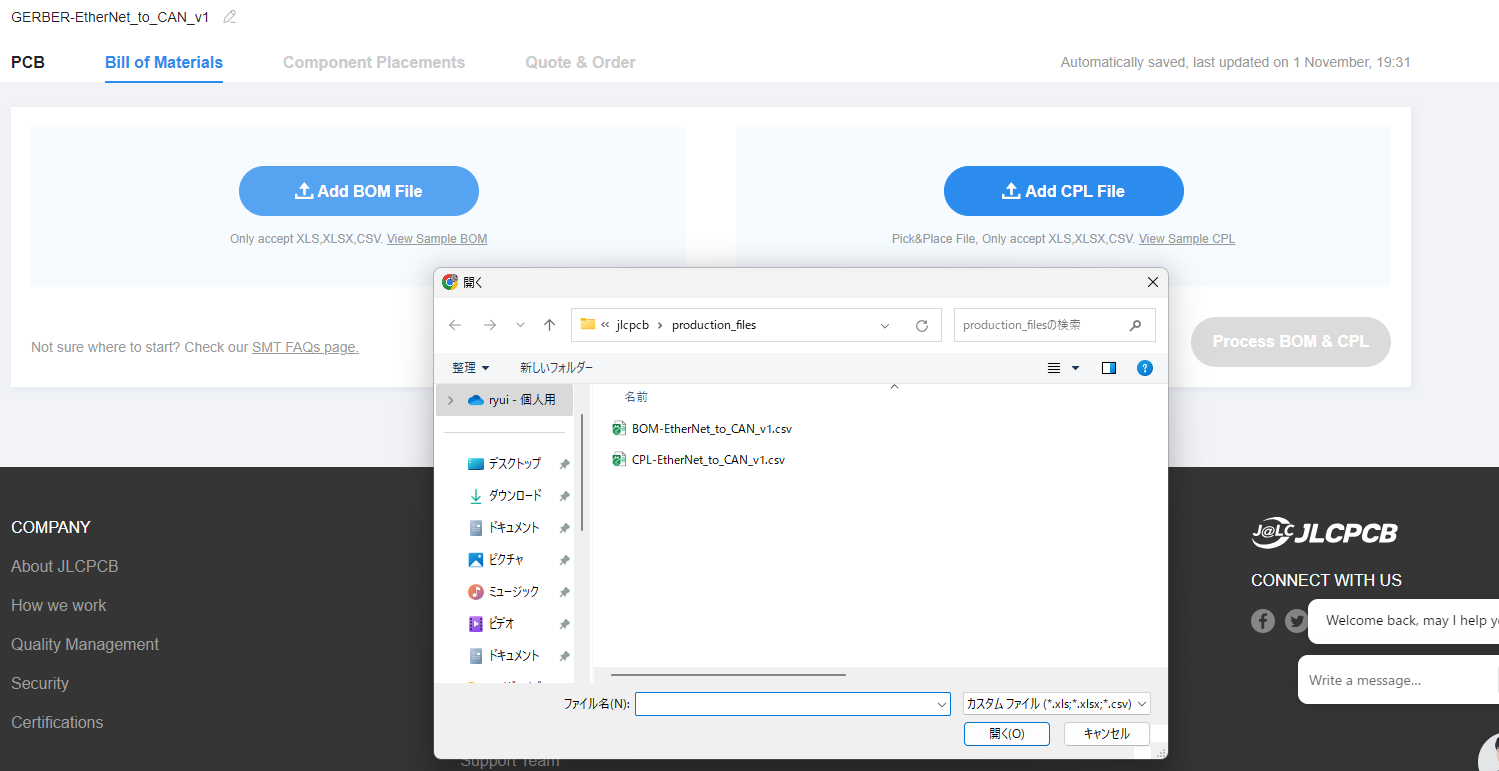Click the JLCPCB logo in the footer
The image size is (1499, 771).
click(1324, 534)
